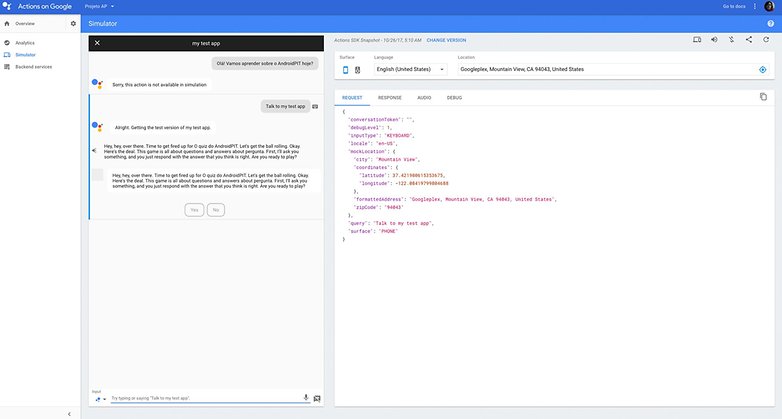Open the Projeto AP project dropdown
This screenshot has height=419, width=782.
[x=99, y=6]
